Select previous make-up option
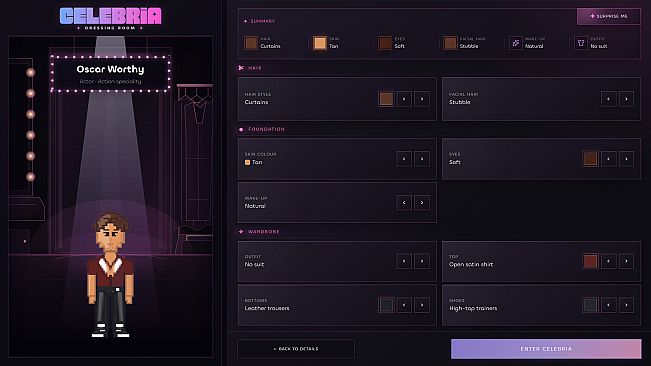651x366 pixels. pos(404,203)
